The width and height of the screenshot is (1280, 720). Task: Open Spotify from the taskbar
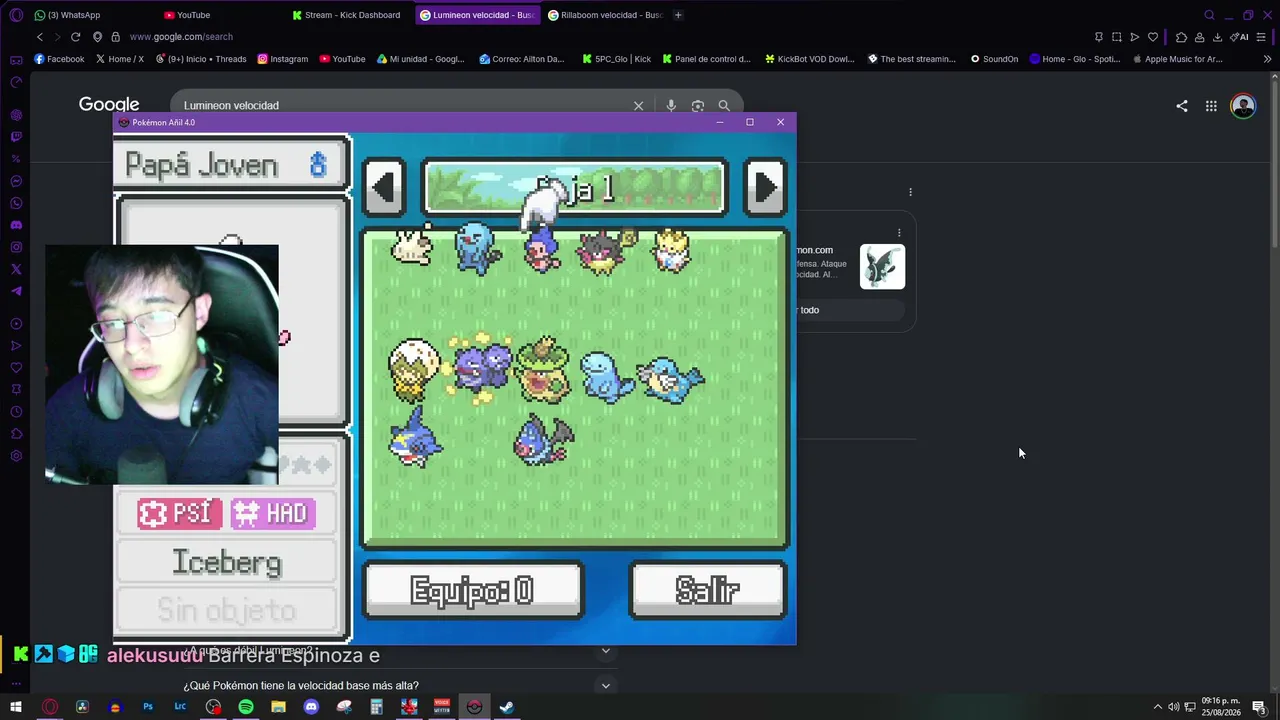point(246,707)
